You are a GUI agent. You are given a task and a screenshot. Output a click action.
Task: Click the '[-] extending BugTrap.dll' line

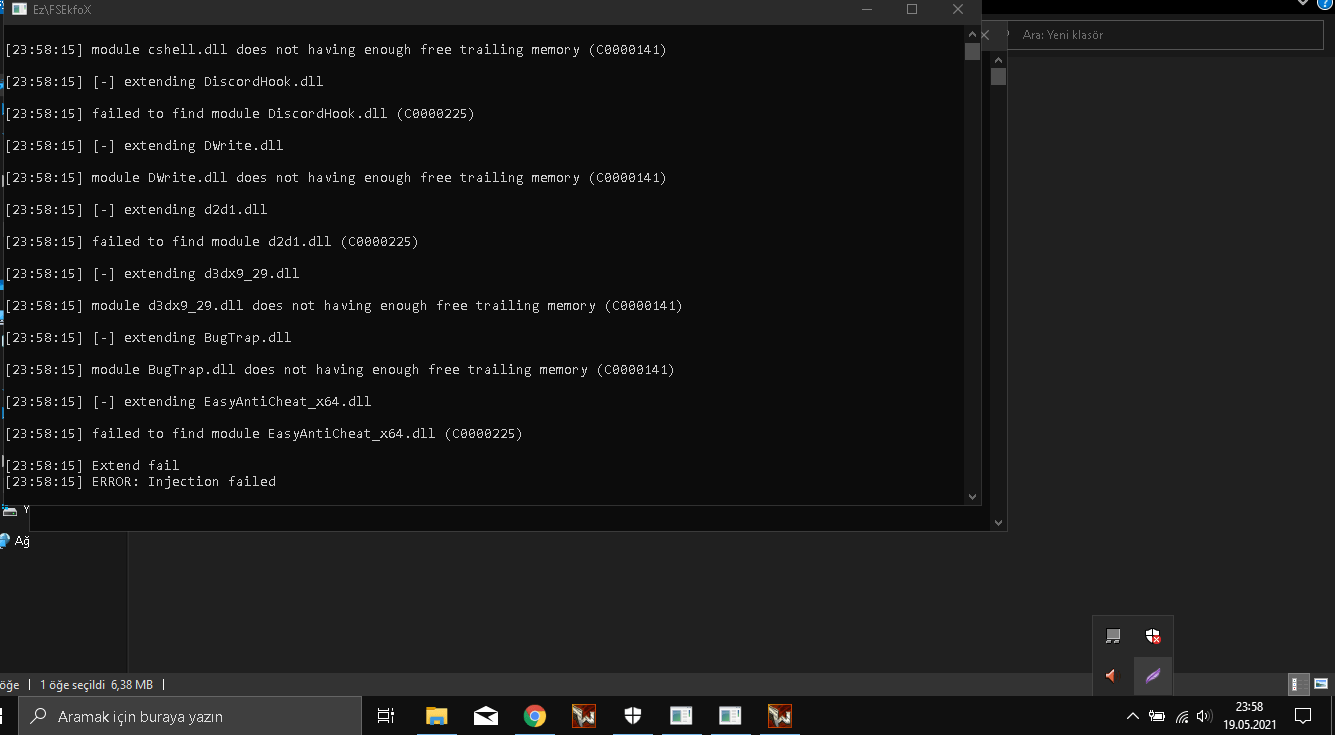point(148,338)
